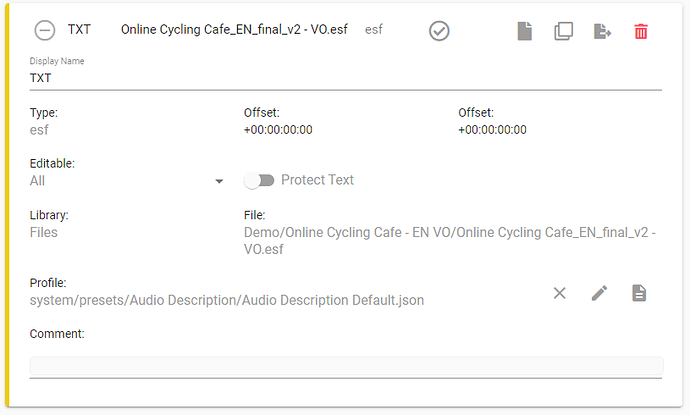The width and height of the screenshot is (690, 415).
Task: Select the Editable field showing All
Action: point(127,181)
